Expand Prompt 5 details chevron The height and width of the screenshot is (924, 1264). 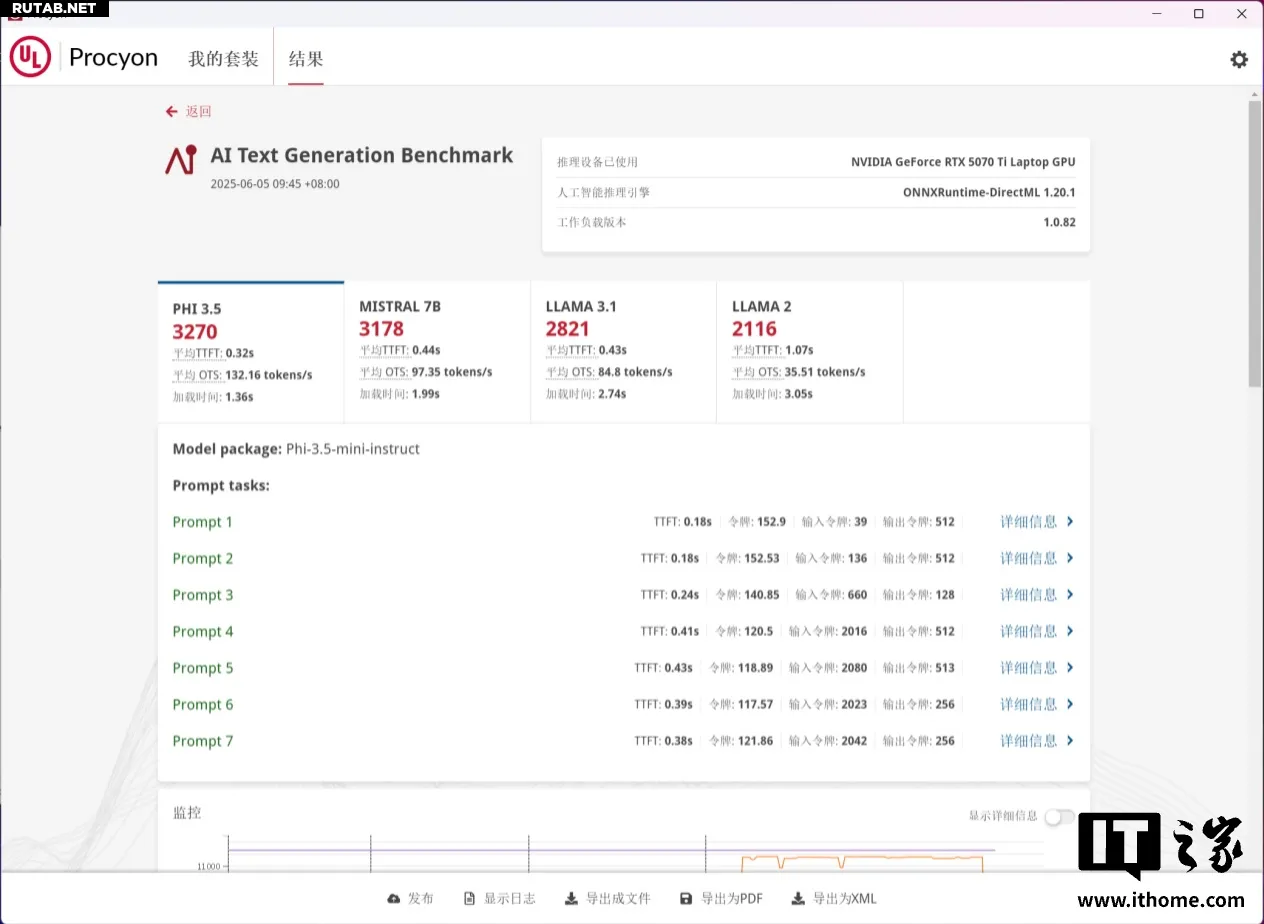point(1070,668)
